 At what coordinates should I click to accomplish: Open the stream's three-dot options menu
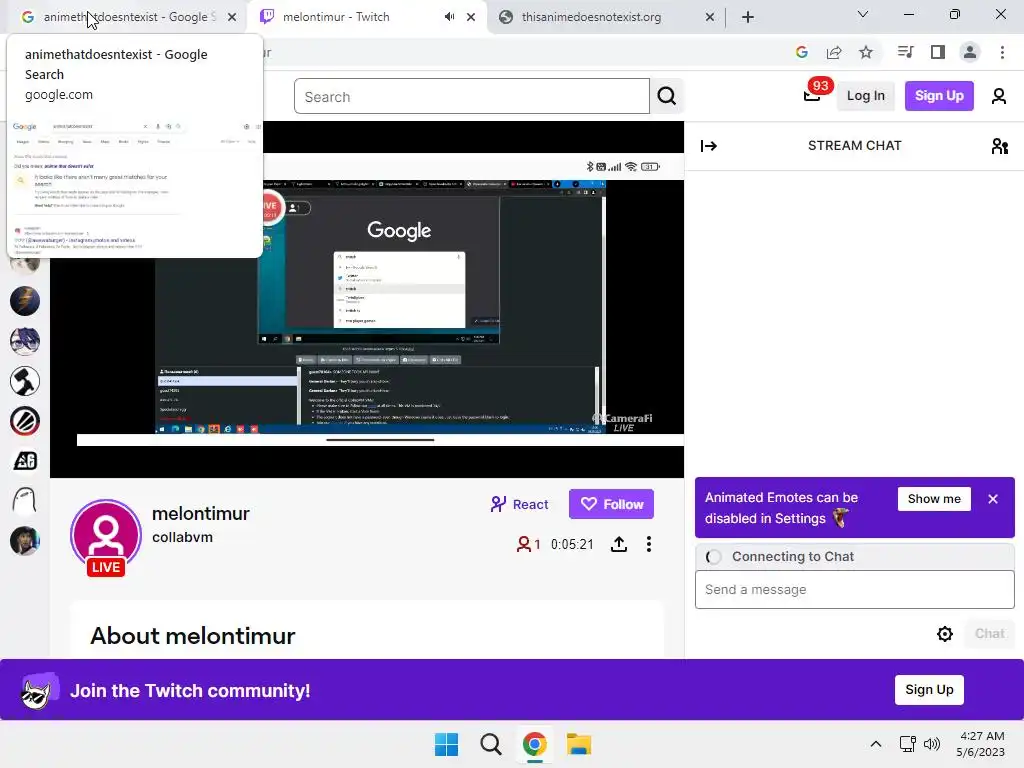tap(648, 544)
